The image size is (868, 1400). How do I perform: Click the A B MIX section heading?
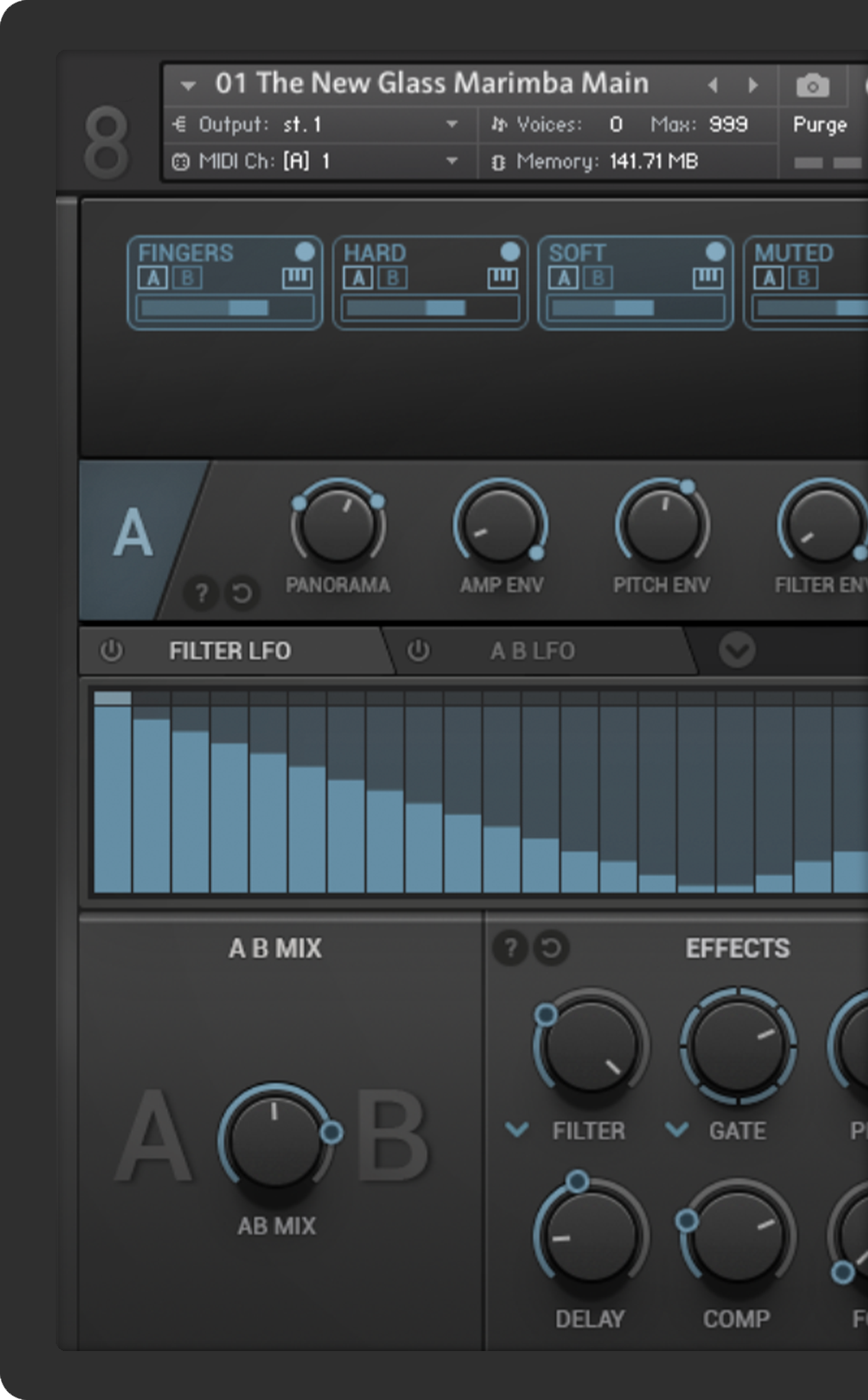pyautogui.click(x=275, y=949)
